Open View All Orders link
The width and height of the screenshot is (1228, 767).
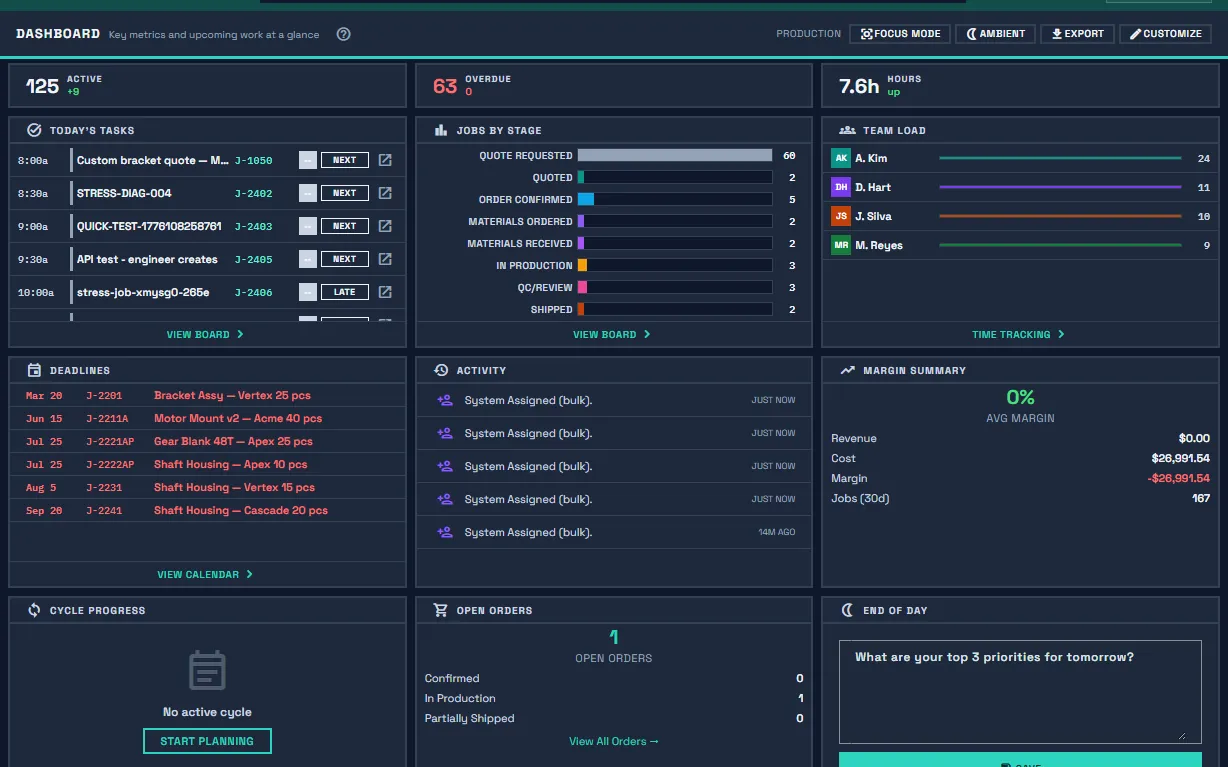pyautogui.click(x=614, y=741)
